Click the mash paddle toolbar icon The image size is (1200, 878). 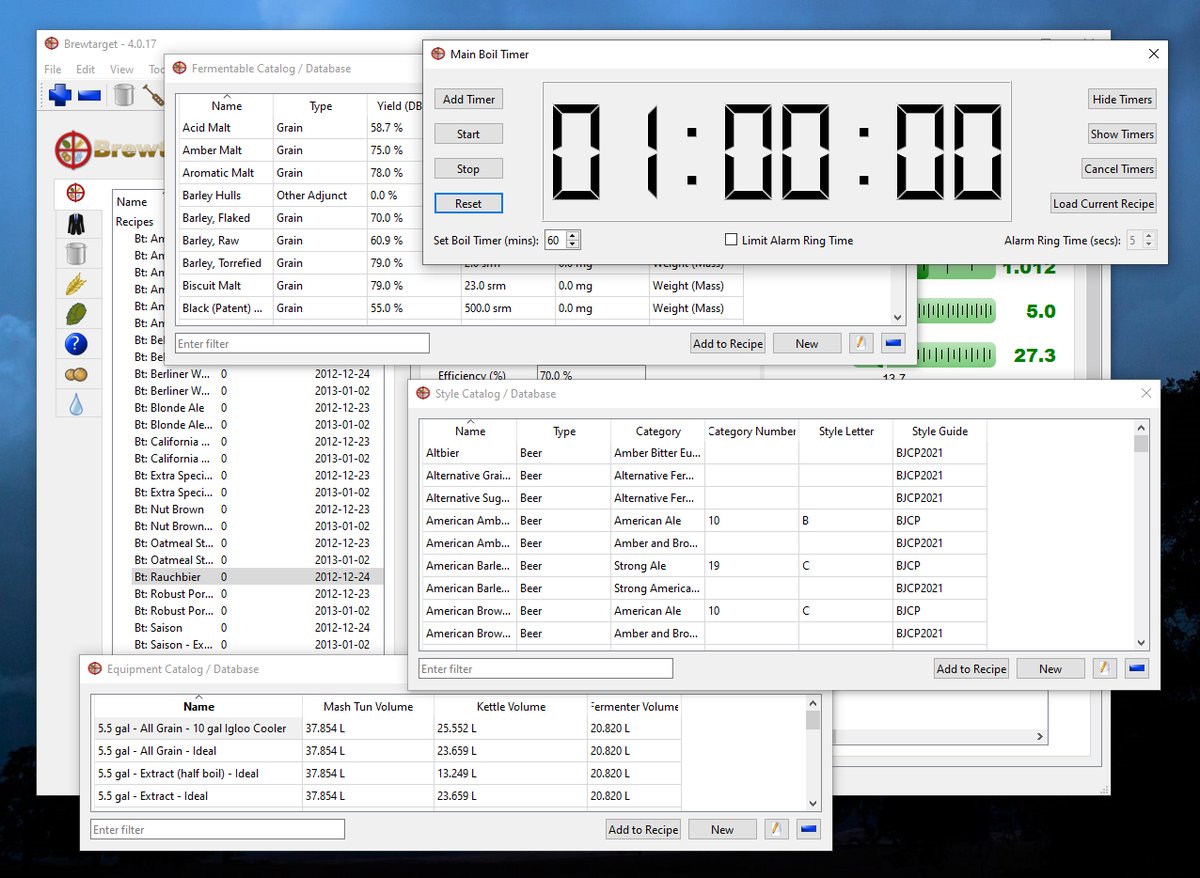pos(154,95)
